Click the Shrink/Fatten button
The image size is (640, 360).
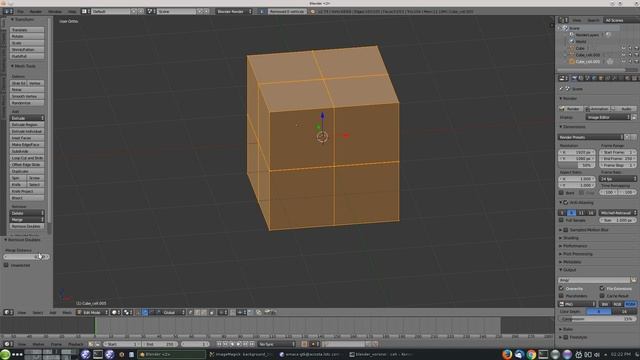(x=27, y=49)
